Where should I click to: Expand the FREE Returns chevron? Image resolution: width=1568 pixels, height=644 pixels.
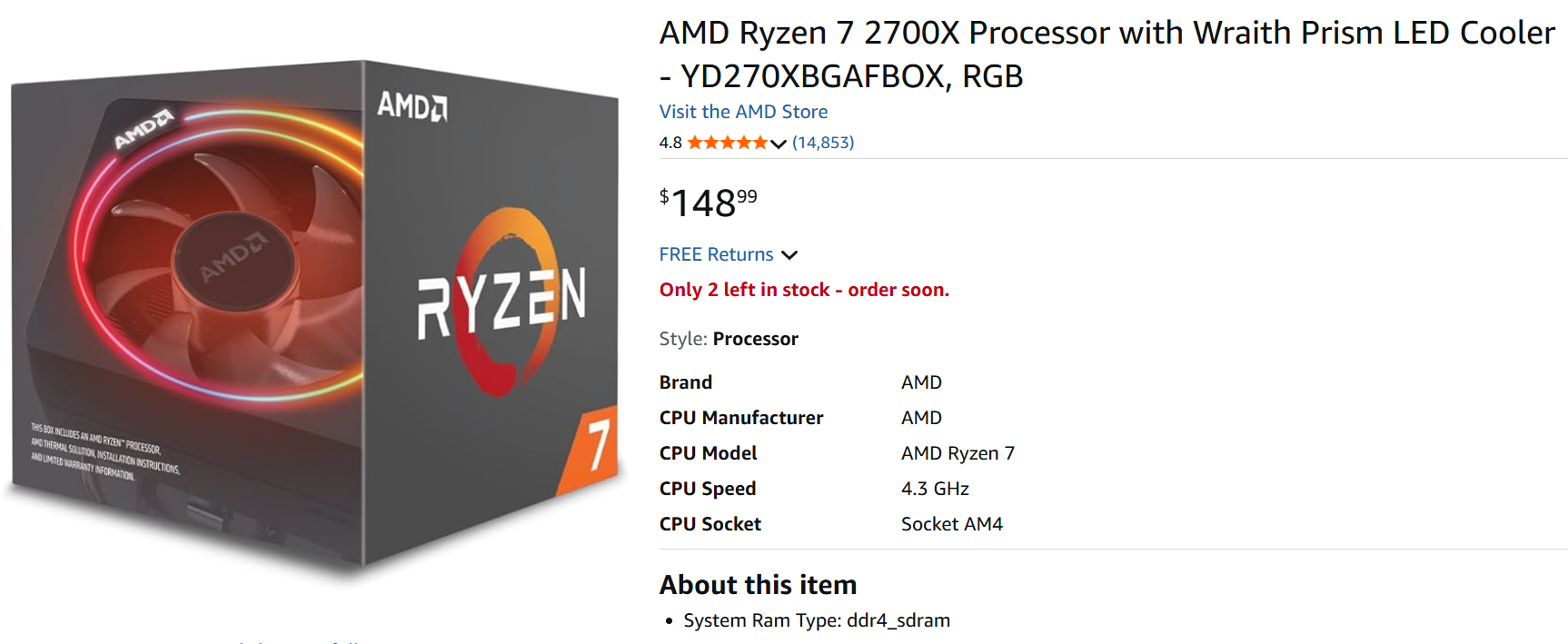click(789, 255)
